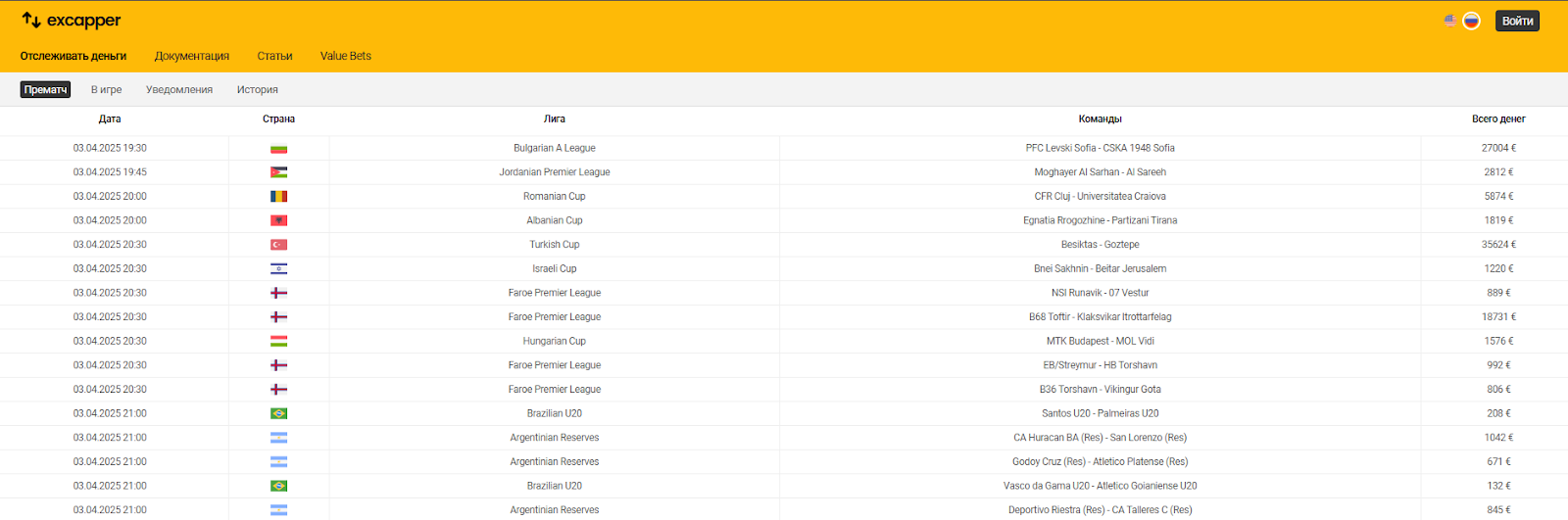Click the Лига column header

[x=555, y=118]
